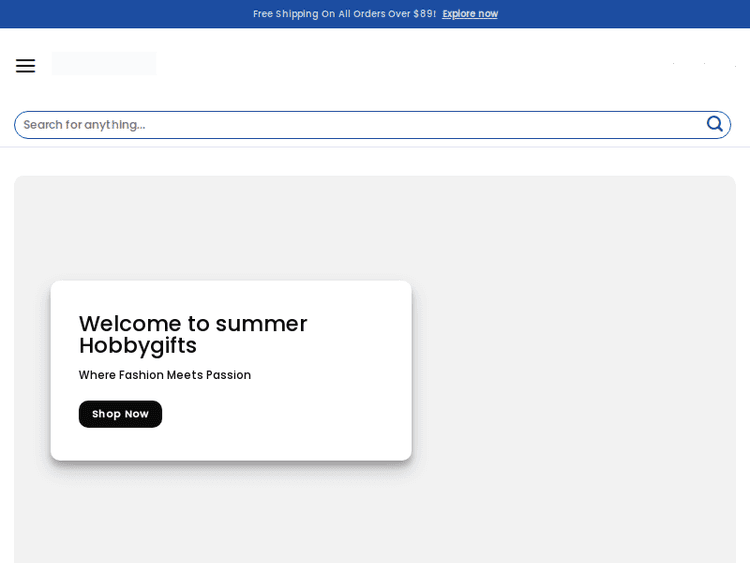This screenshot has width=750, height=563.
Task: Click the store logo in header
Action: pyautogui.click(x=104, y=64)
